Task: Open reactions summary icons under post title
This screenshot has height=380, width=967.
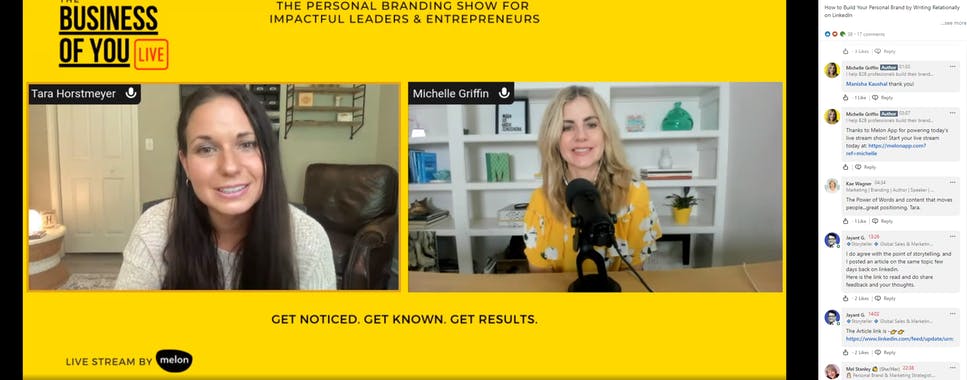Action: click(x=835, y=34)
